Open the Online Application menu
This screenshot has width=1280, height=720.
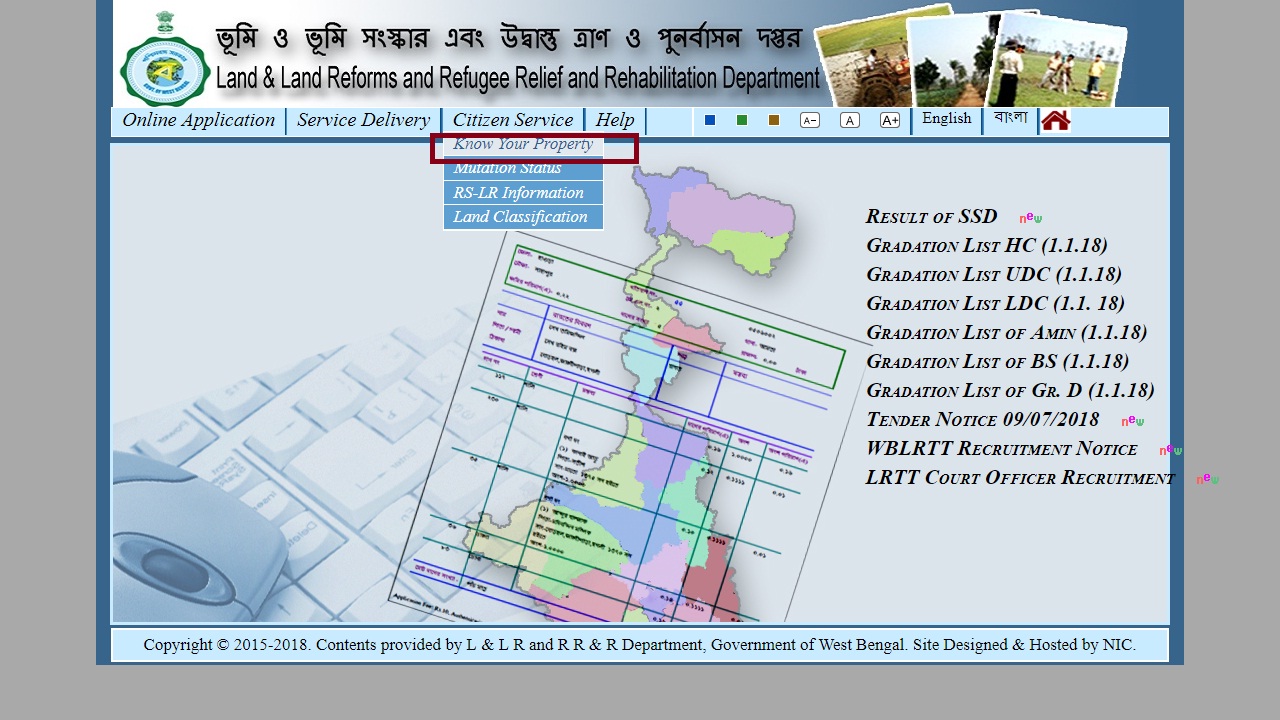pyautogui.click(x=197, y=120)
